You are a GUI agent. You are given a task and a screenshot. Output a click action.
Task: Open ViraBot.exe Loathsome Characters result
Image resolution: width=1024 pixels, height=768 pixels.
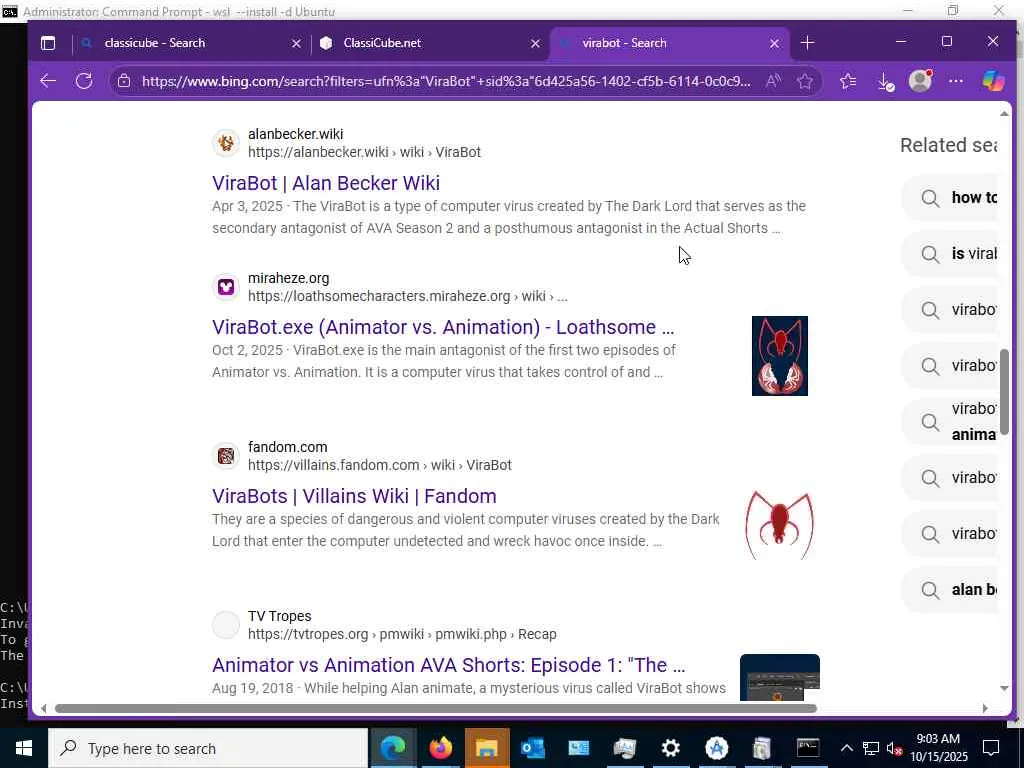[443, 327]
